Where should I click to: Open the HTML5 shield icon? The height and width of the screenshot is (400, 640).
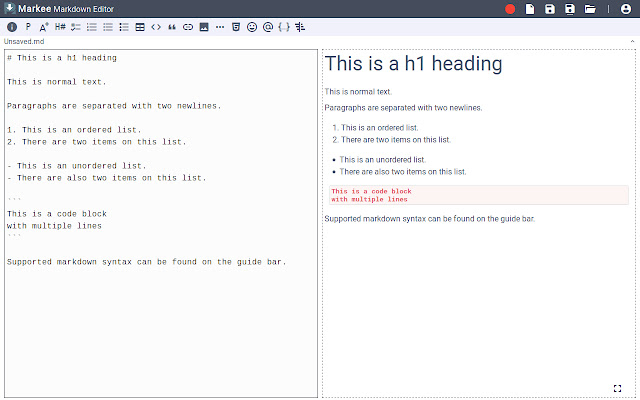[x=236, y=27]
